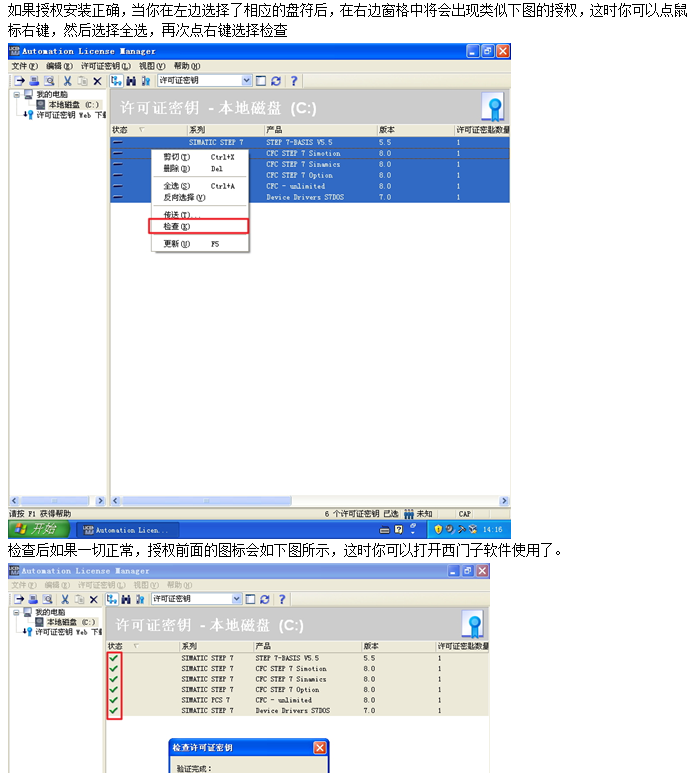
Task: Click the 开始 Start button on the taskbar
Action: point(39,529)
